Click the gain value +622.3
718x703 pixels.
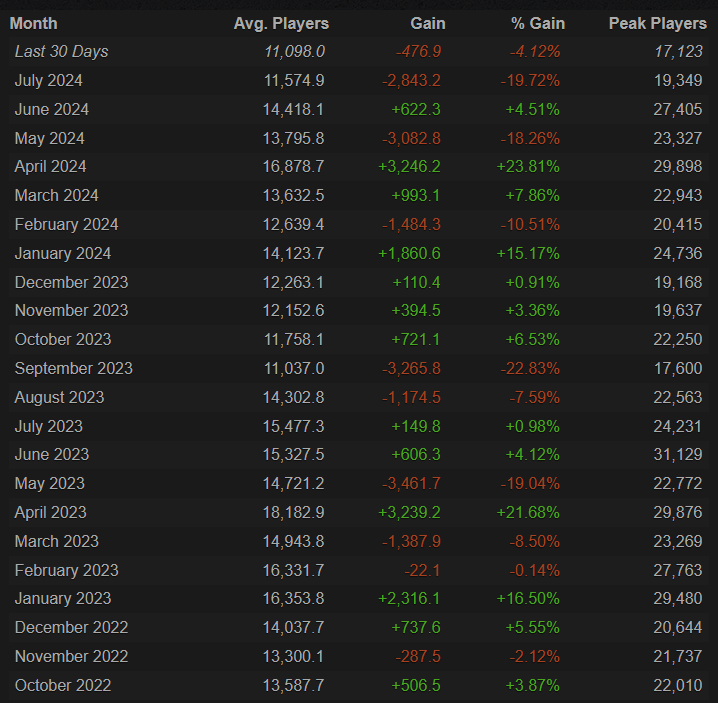(416, 109)
